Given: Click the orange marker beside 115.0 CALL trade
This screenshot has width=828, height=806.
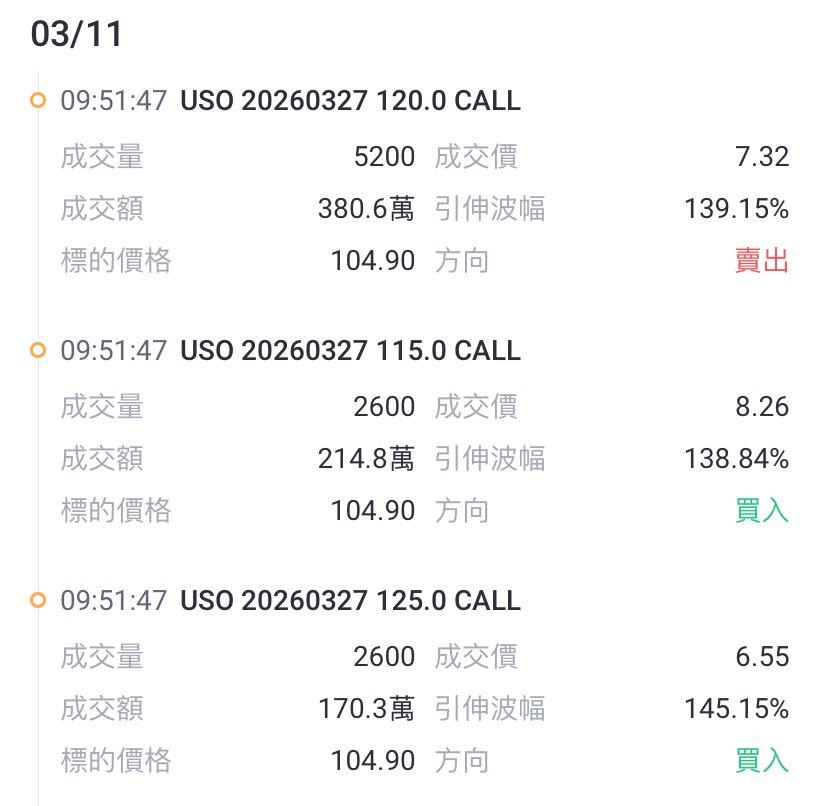Looking at the screenshot, I should [x=38, y=351].
